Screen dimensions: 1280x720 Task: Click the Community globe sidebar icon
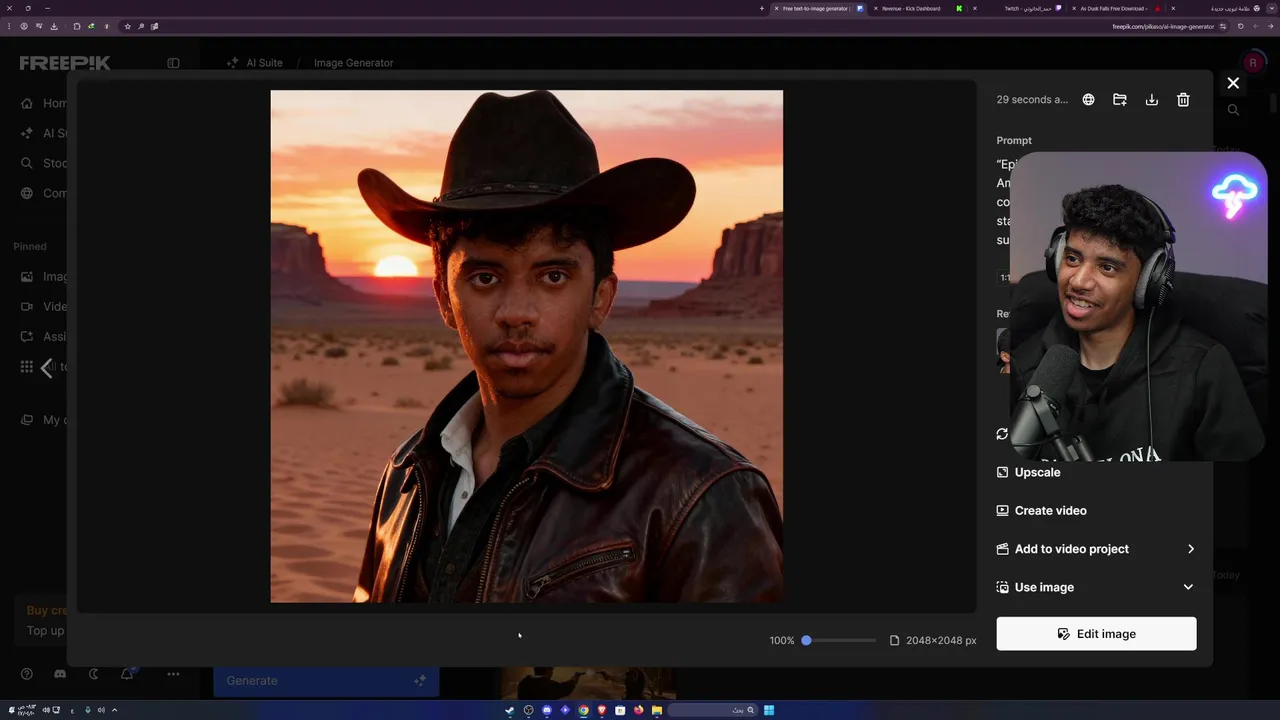tap(27, 193)
